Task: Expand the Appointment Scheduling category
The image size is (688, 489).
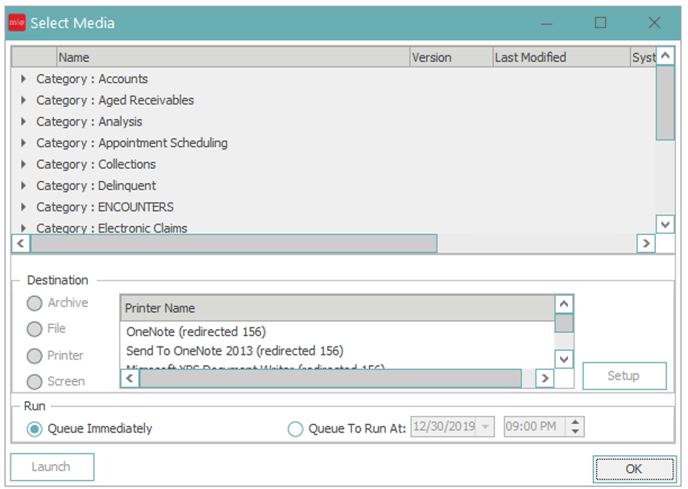Action: pos(23,143)
